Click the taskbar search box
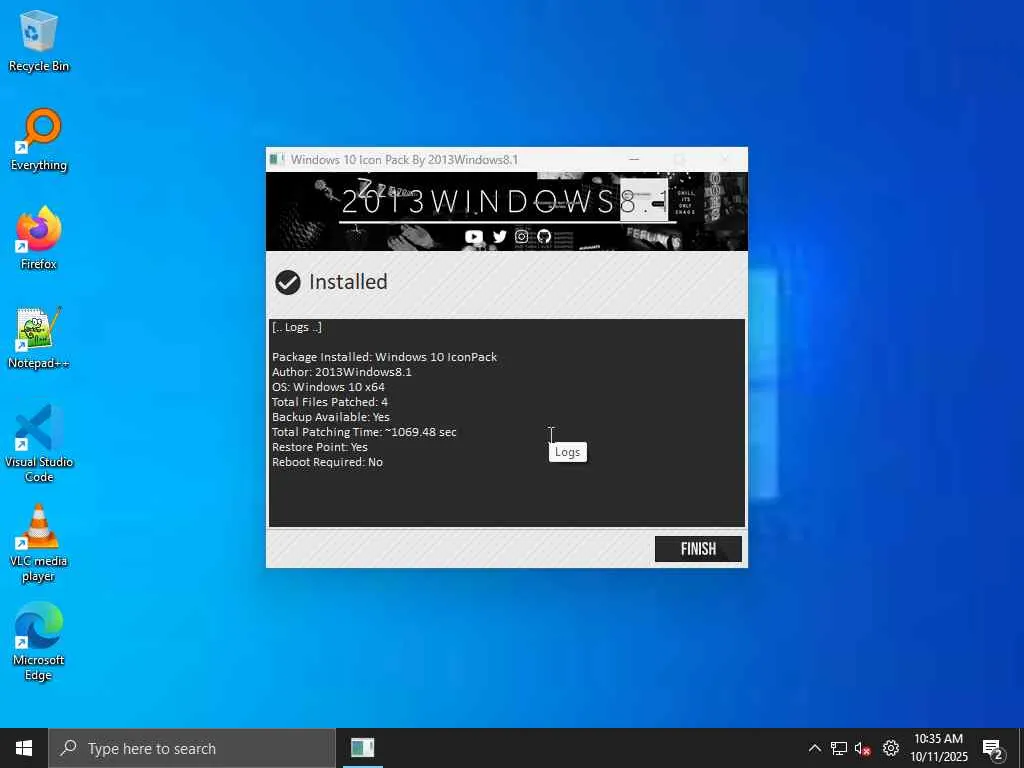 (x=192, y=748)
